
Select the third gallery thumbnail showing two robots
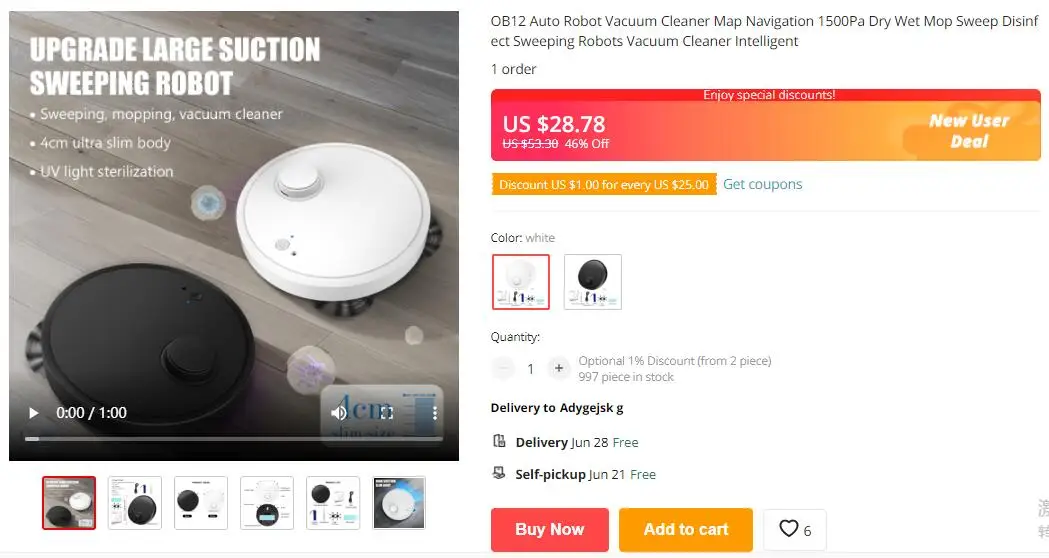tap(201, 502)
